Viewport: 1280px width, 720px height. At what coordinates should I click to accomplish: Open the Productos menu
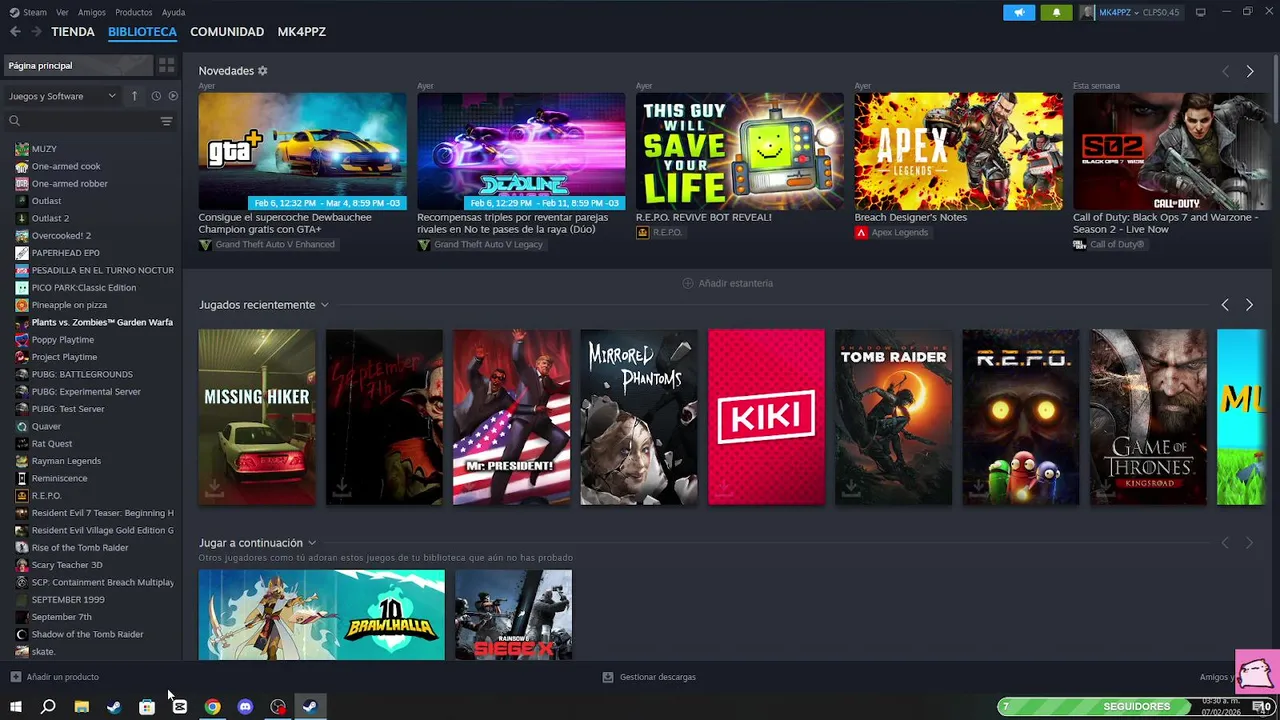(x=134, y=12)
